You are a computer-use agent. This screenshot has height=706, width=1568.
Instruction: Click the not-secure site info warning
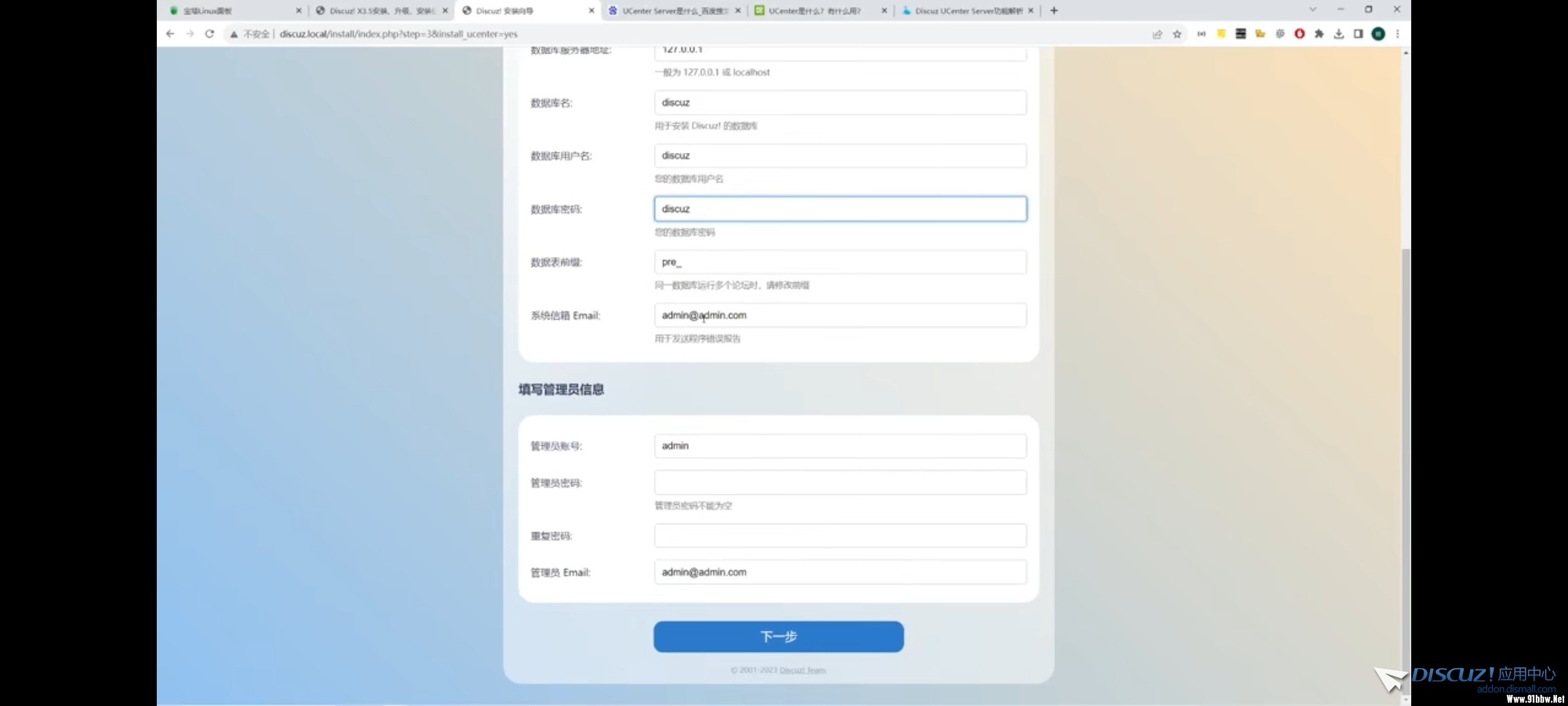[250, 34]
